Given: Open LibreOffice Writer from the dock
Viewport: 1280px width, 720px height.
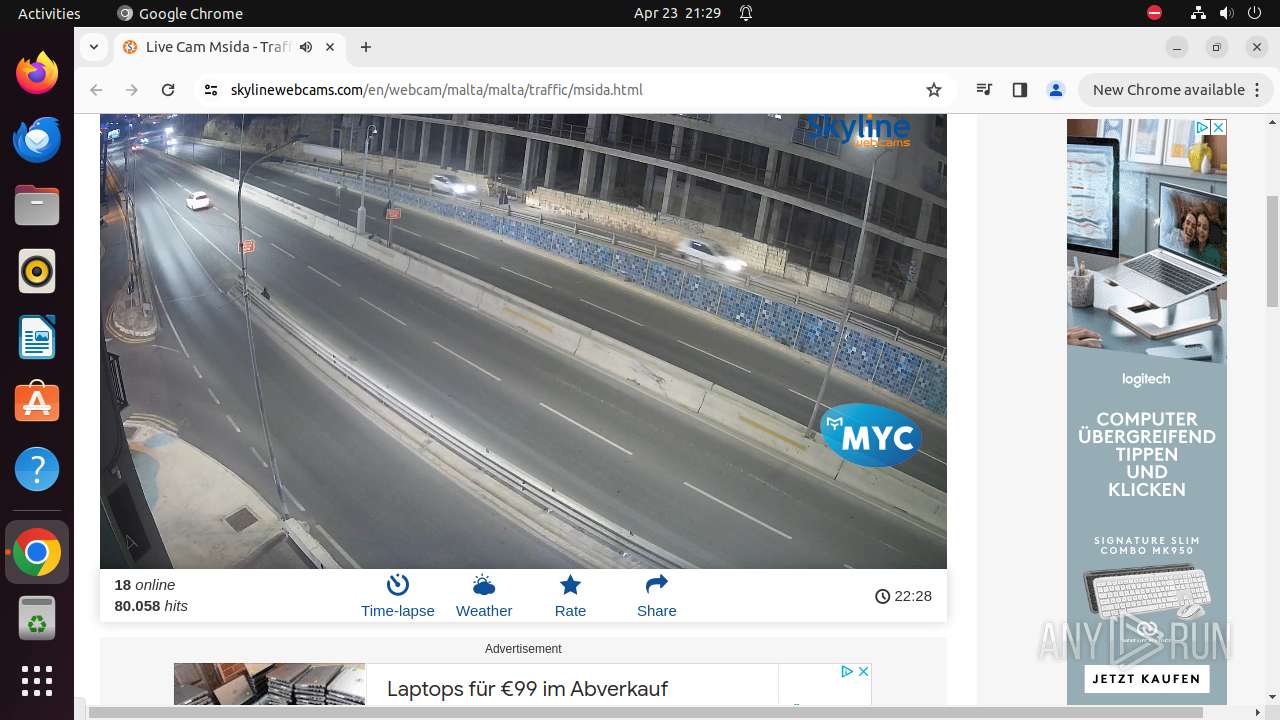Looking at the screenshot, I should click(x=37, y=337).
